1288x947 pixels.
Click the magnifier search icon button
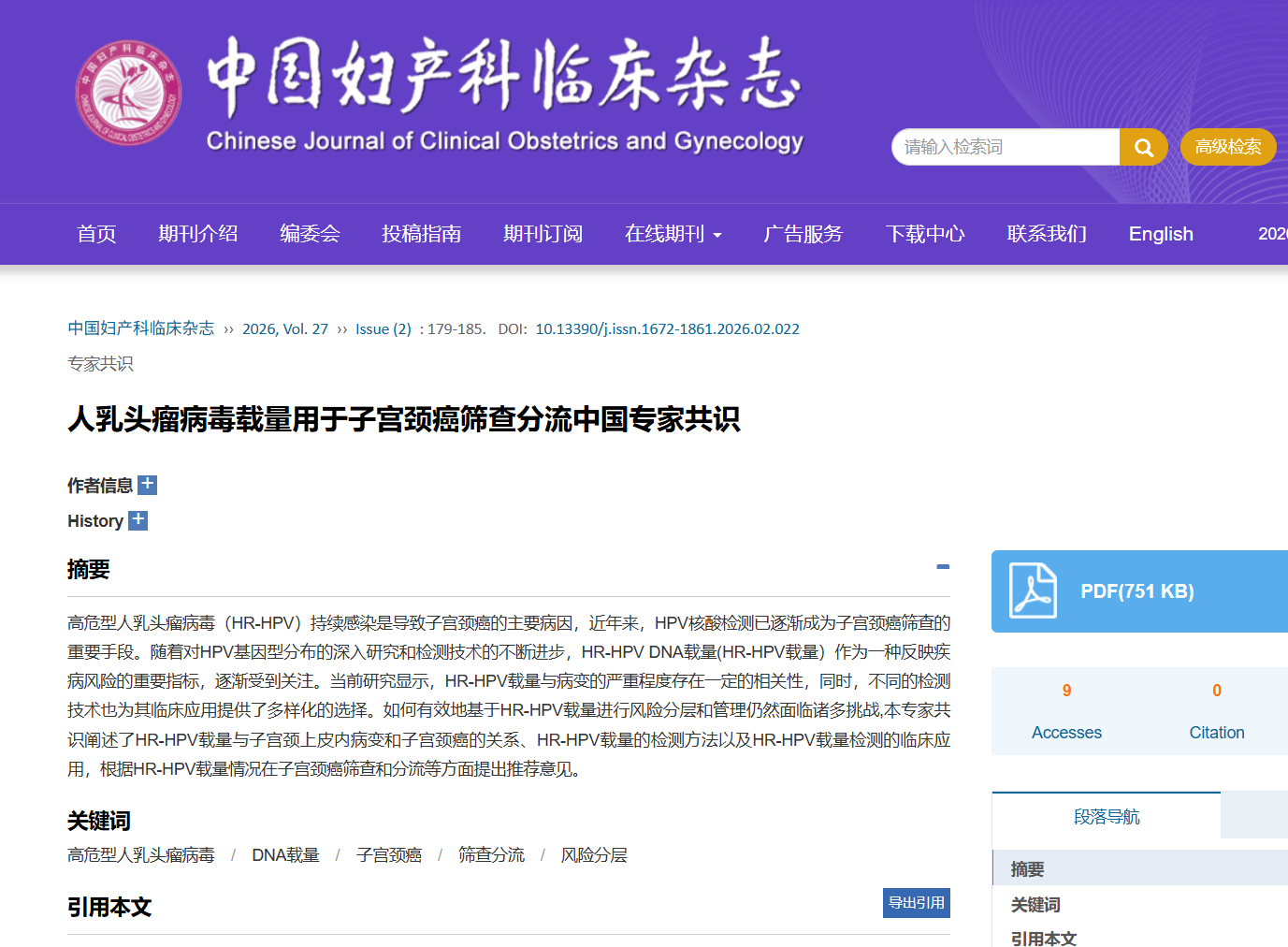pos(1143,147)
